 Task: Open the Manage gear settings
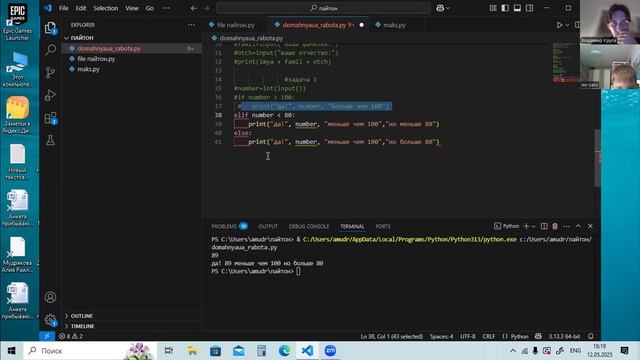(50, 320)
